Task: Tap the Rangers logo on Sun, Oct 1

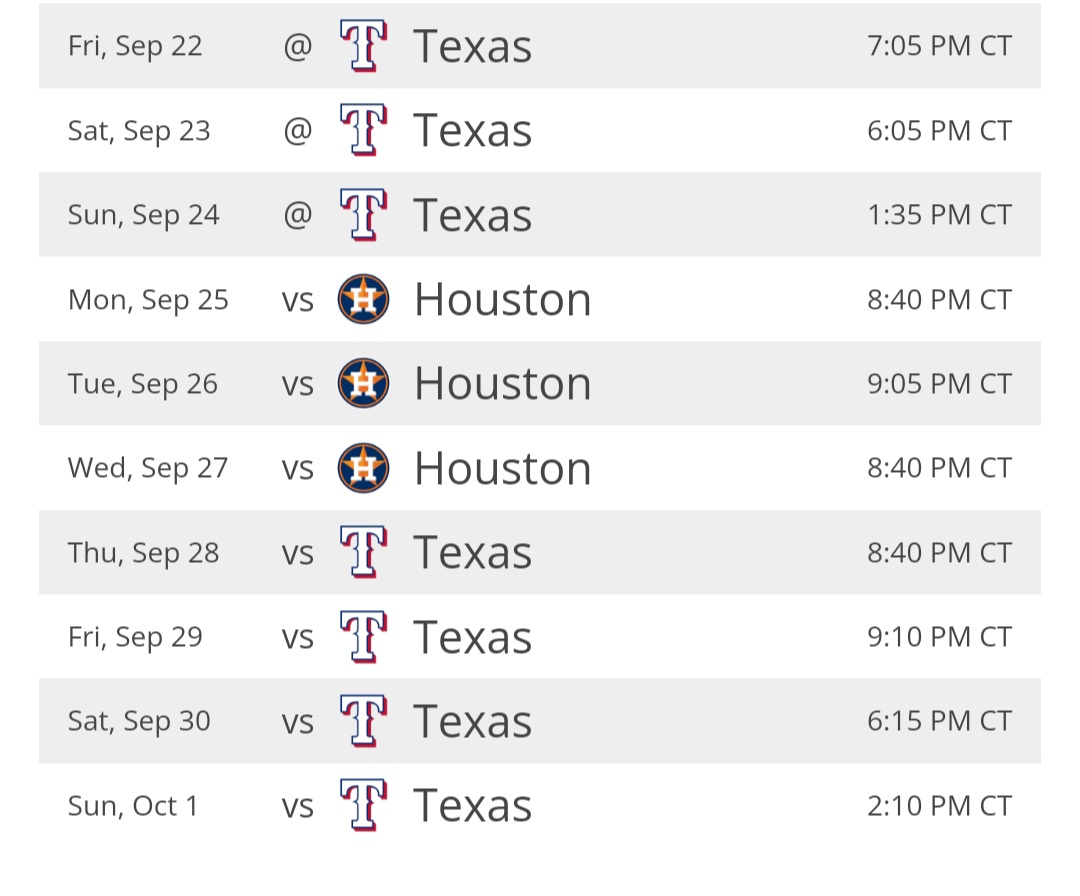Action: 364,805
